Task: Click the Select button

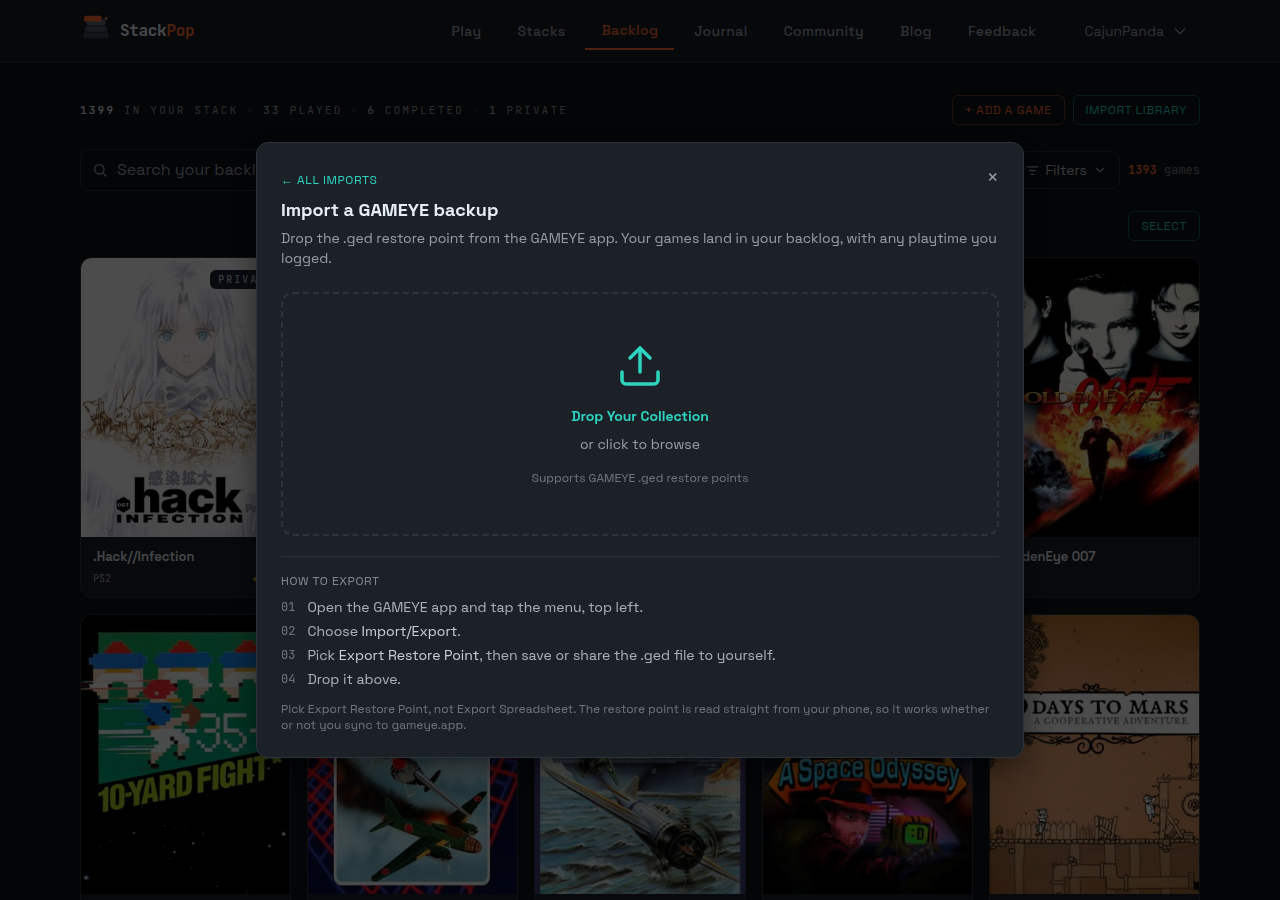Action: tap(1164, 226)
